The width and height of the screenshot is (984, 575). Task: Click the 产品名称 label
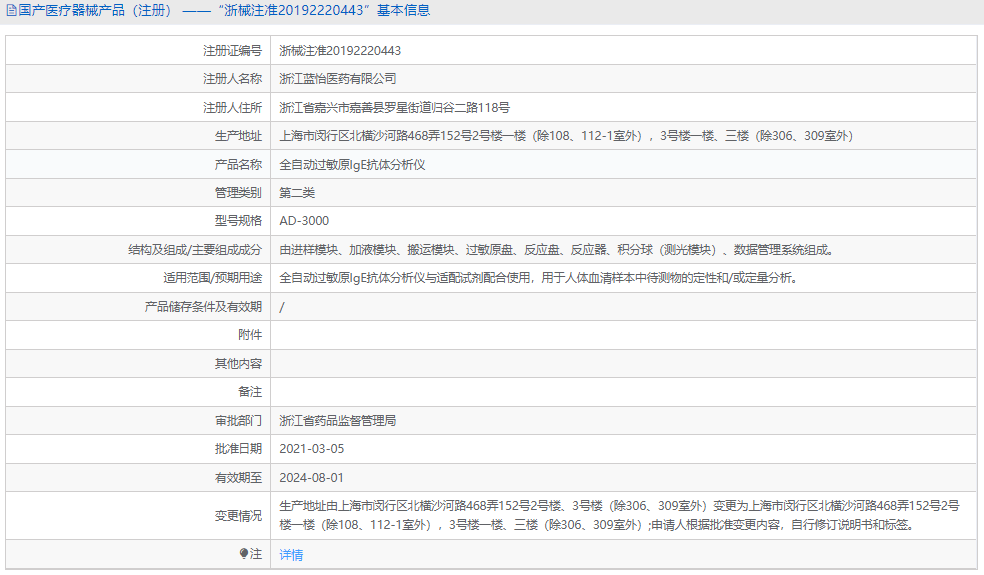tap(238, 165)
